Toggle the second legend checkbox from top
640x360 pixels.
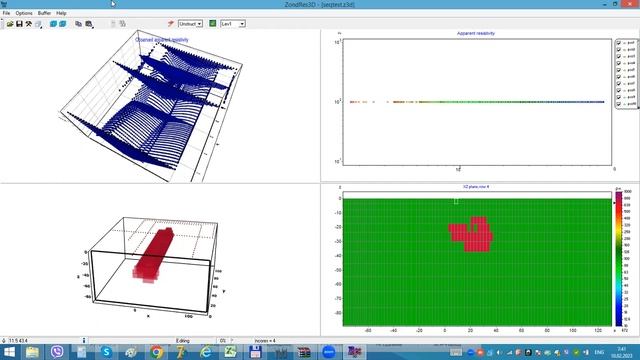point(619,49)
